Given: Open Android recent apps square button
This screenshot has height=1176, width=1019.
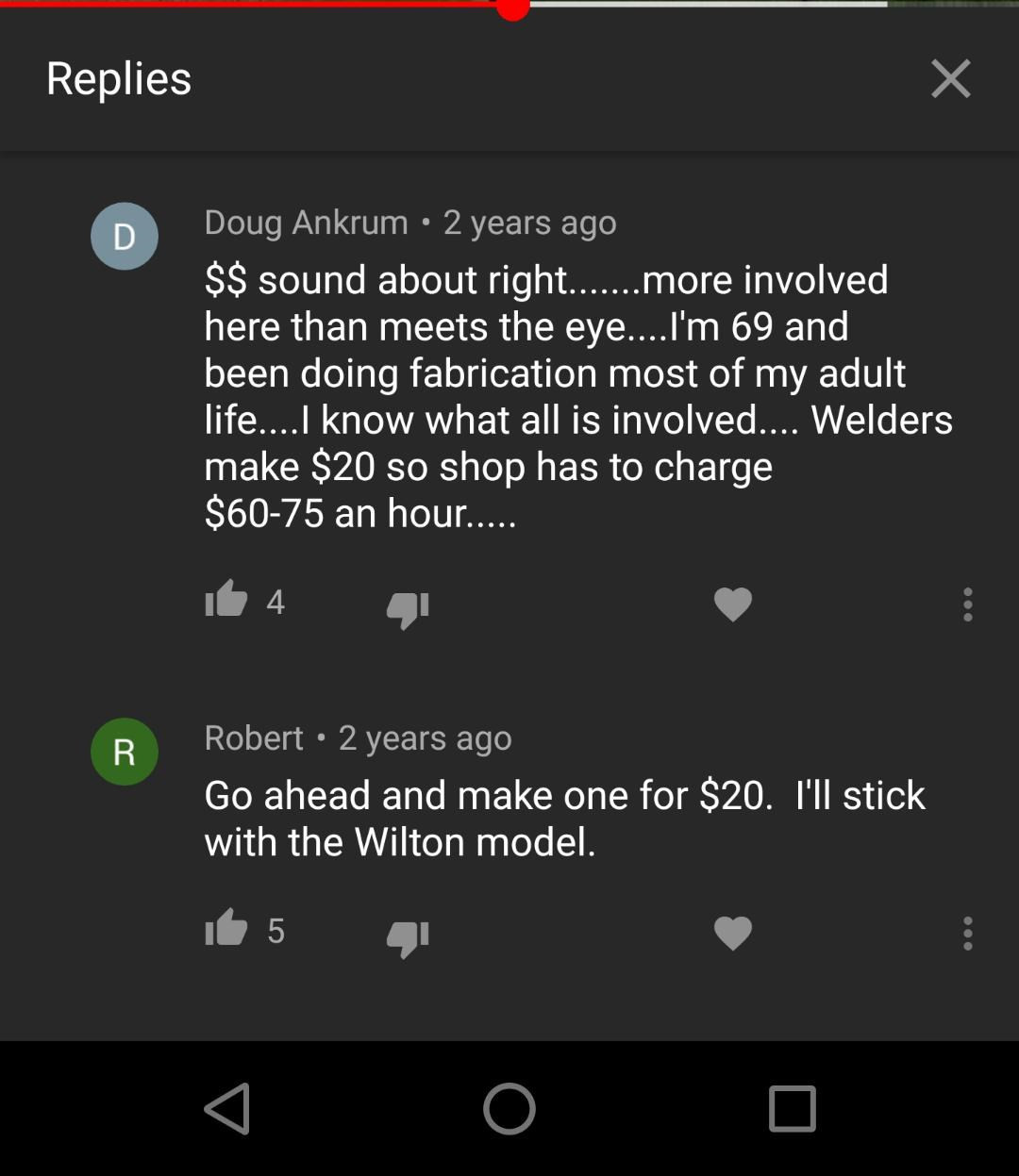Looking at the screenshot, I should [x=792, y=1108].
